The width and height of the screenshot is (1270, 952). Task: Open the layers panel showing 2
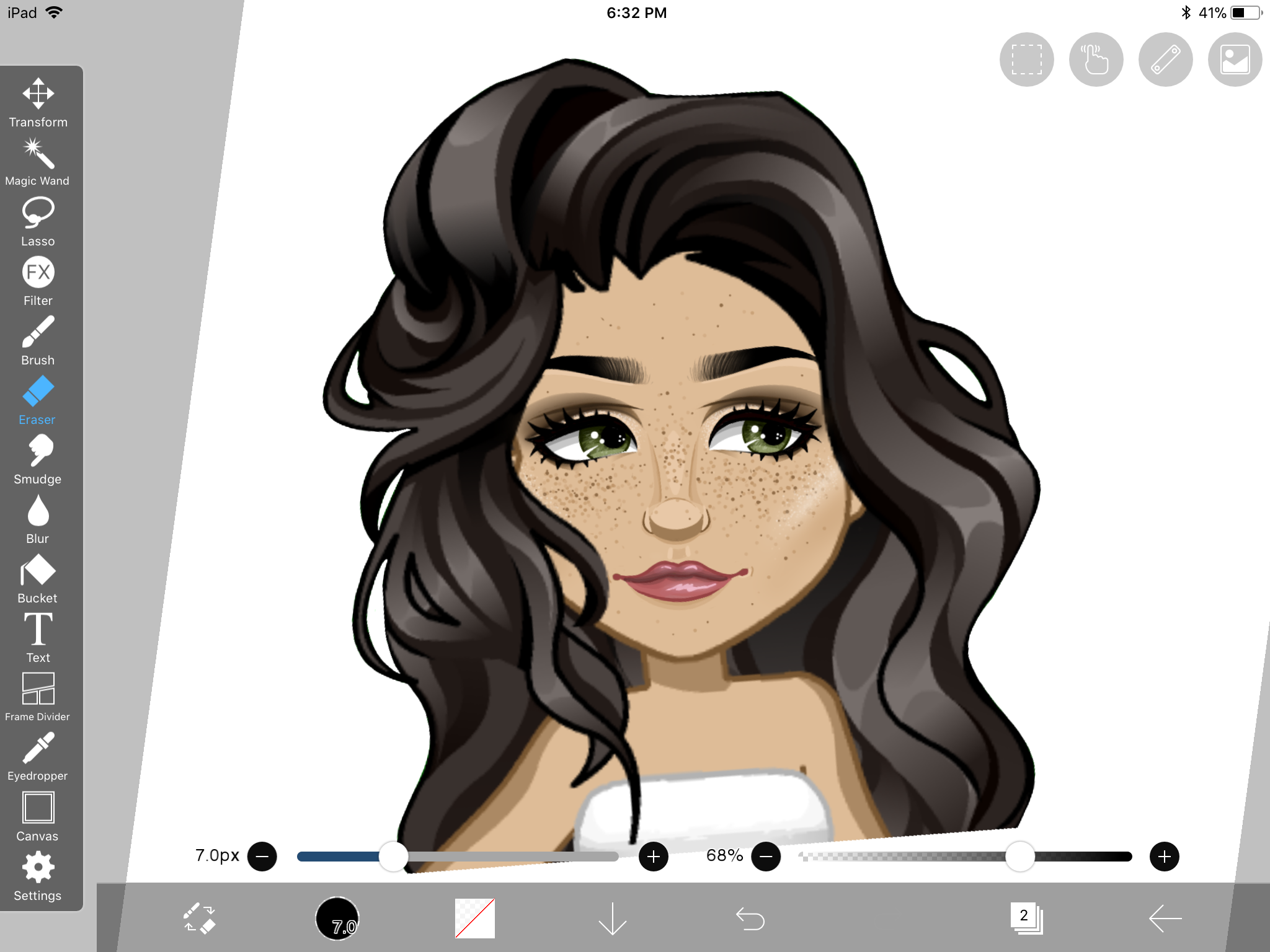[x=1026, y=918]
